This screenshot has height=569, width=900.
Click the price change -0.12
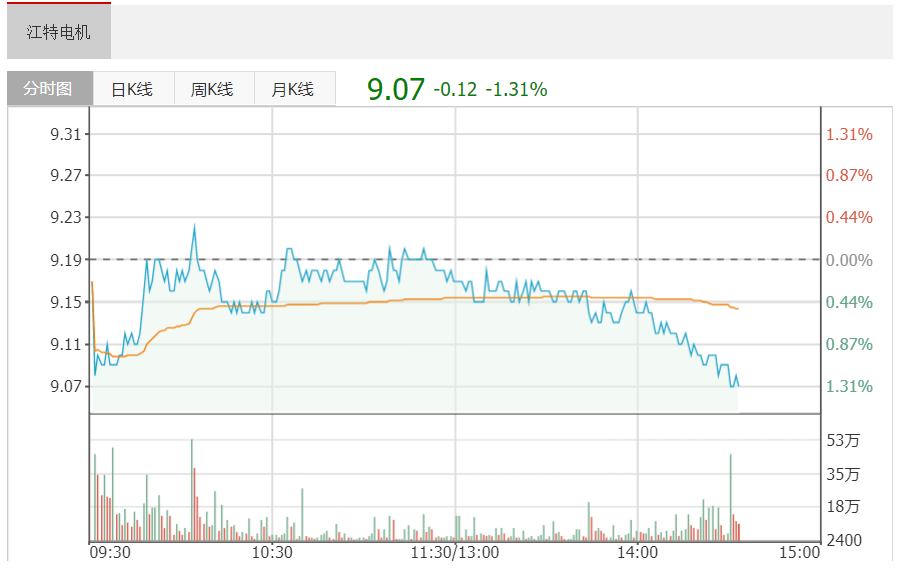[455, 90]
